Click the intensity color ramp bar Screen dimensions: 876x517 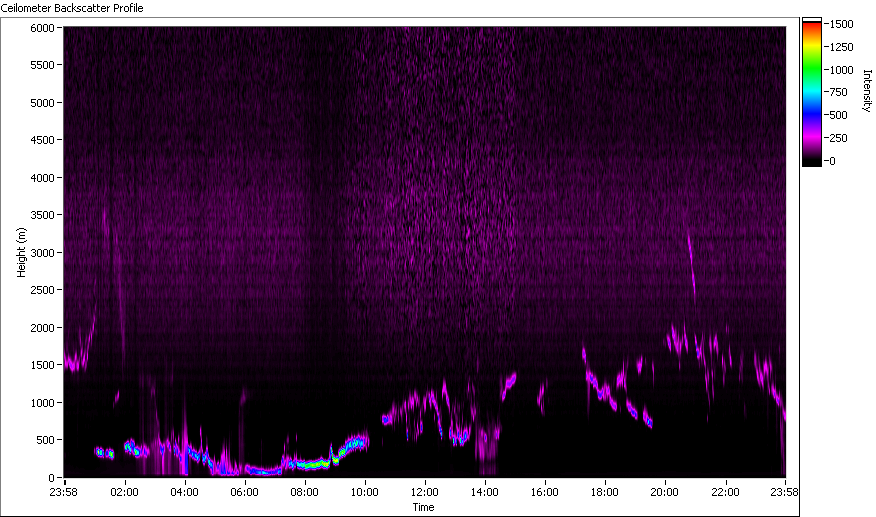point(812,92)
